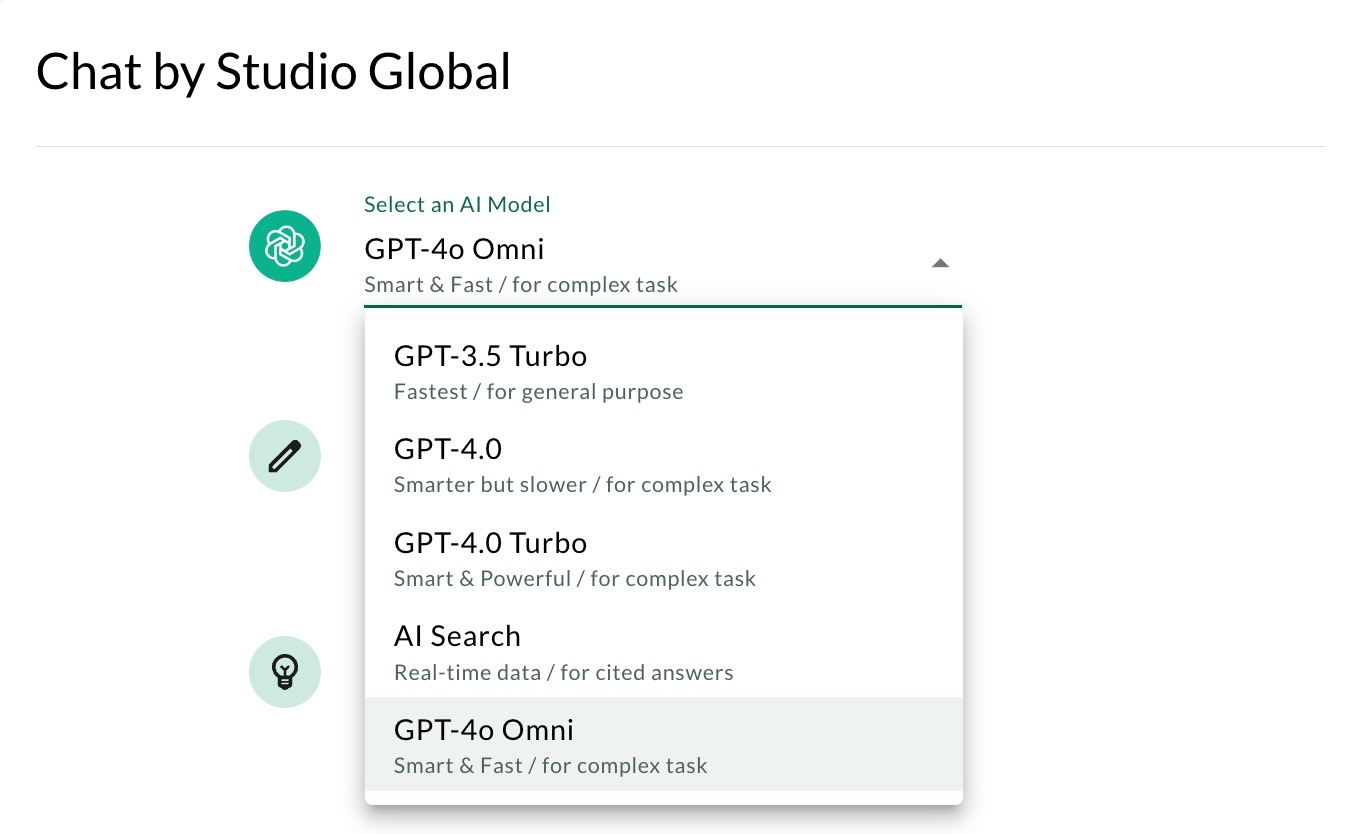
Task: Click 'Fastest / for general purpose' description
Action: [x=538, y=392]
